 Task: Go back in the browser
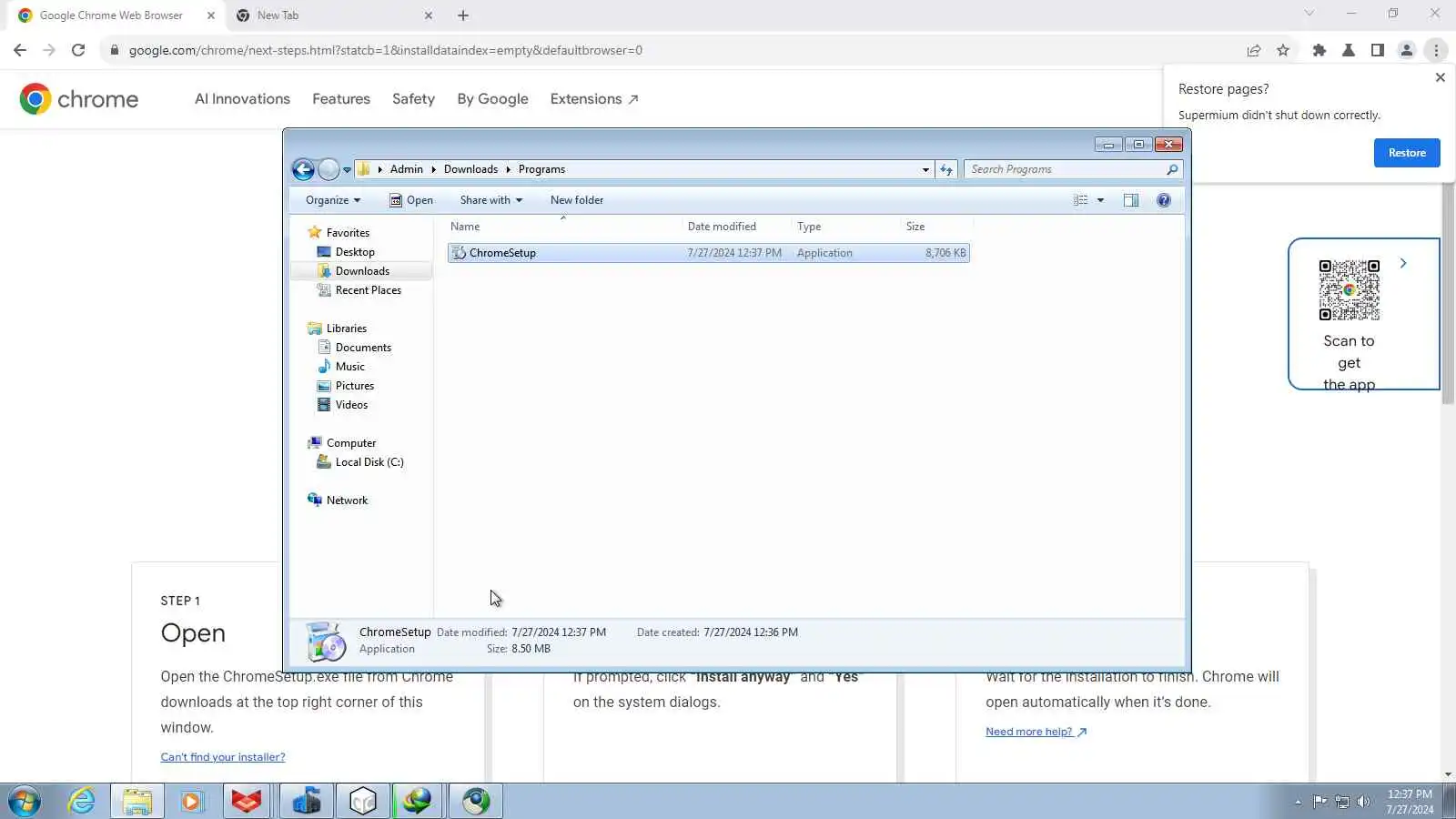pos(20,50)
